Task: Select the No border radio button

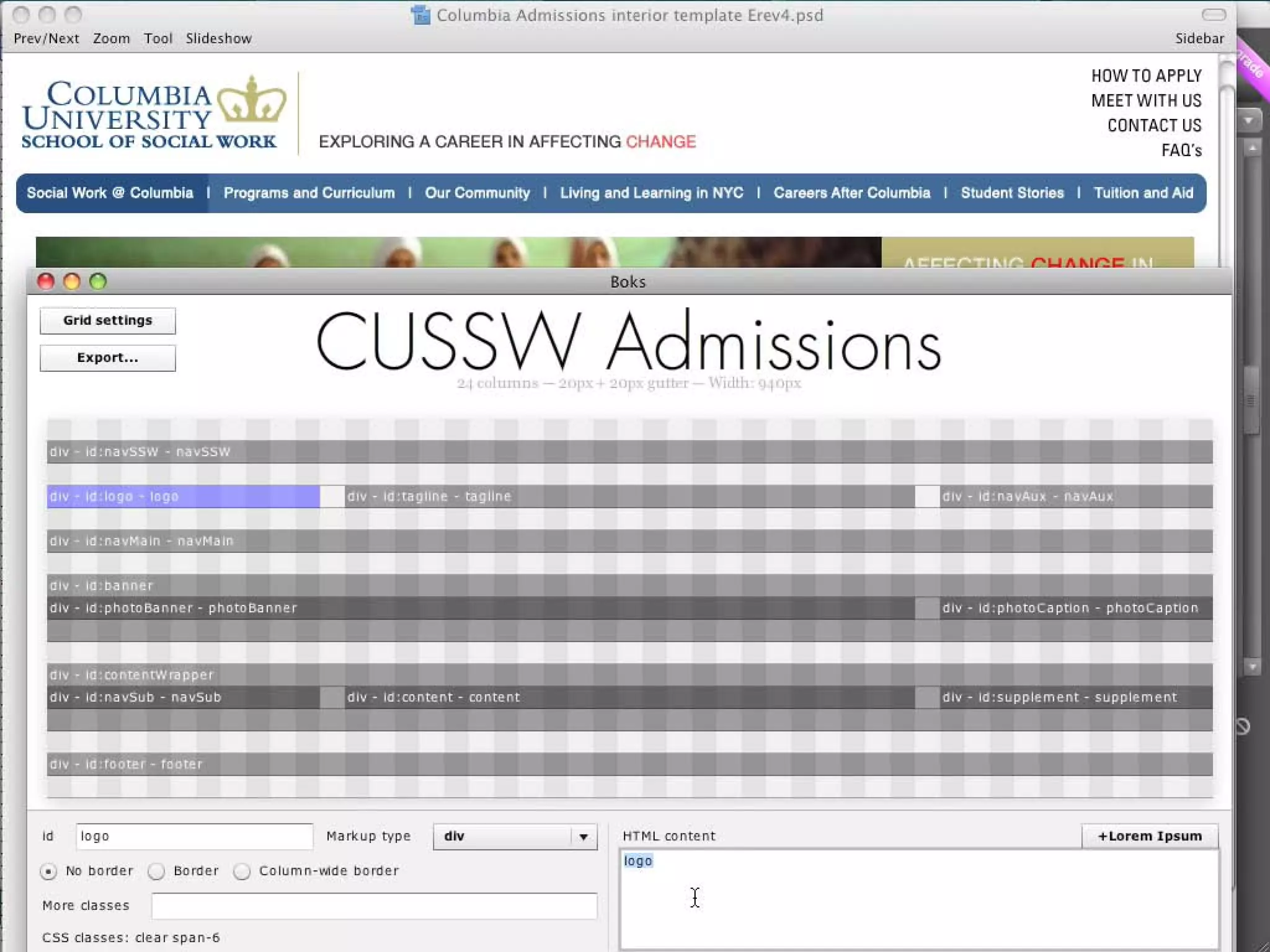Action: pos(48,871)
